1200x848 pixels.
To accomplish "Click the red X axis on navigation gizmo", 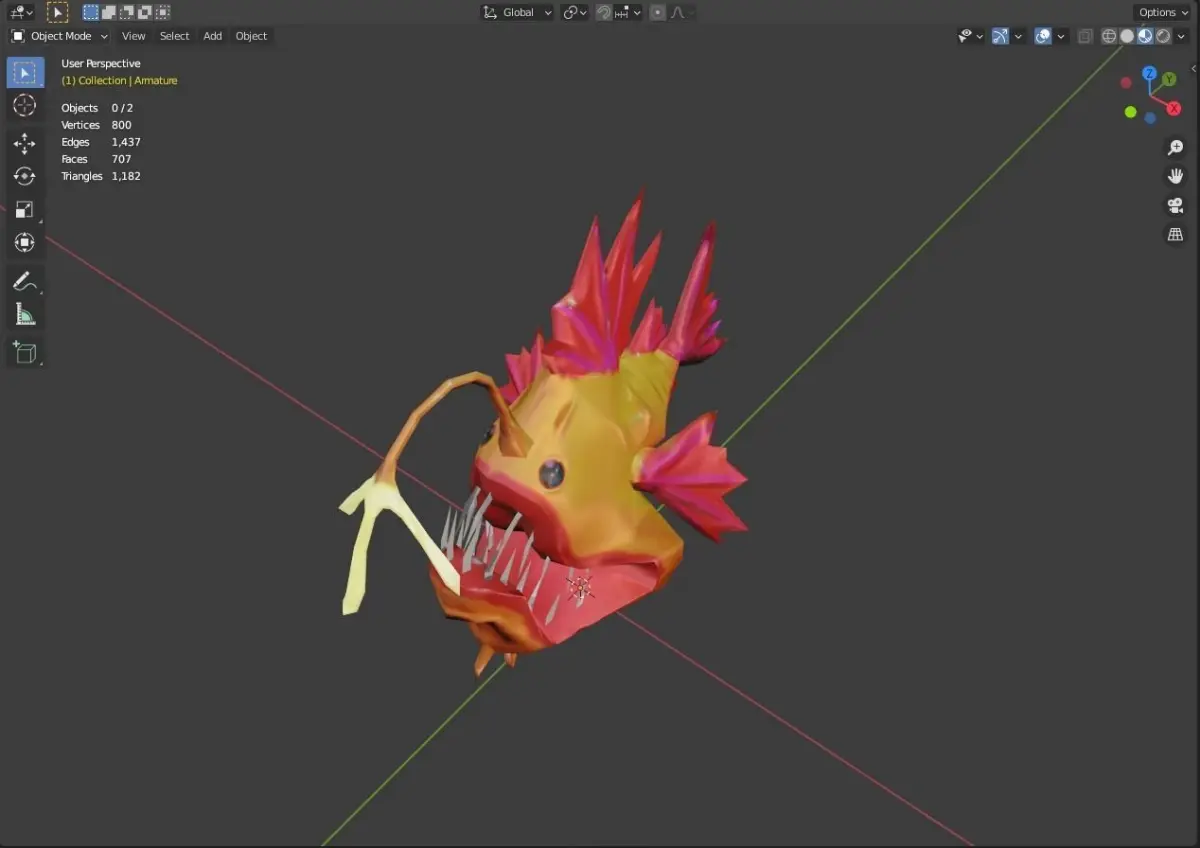I will tap(1173, 108).
